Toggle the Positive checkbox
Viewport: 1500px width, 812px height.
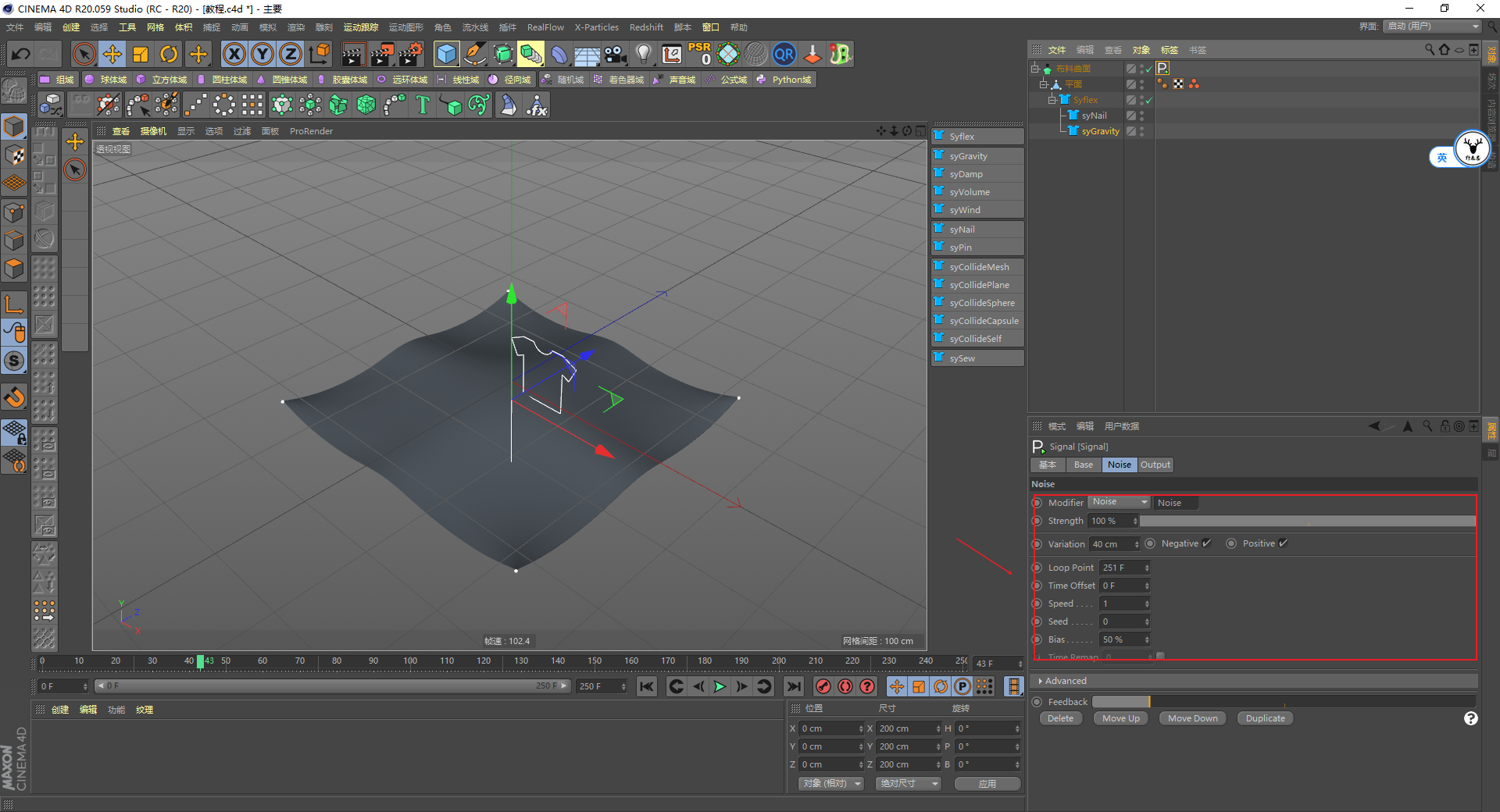[x=1283, y=543]
